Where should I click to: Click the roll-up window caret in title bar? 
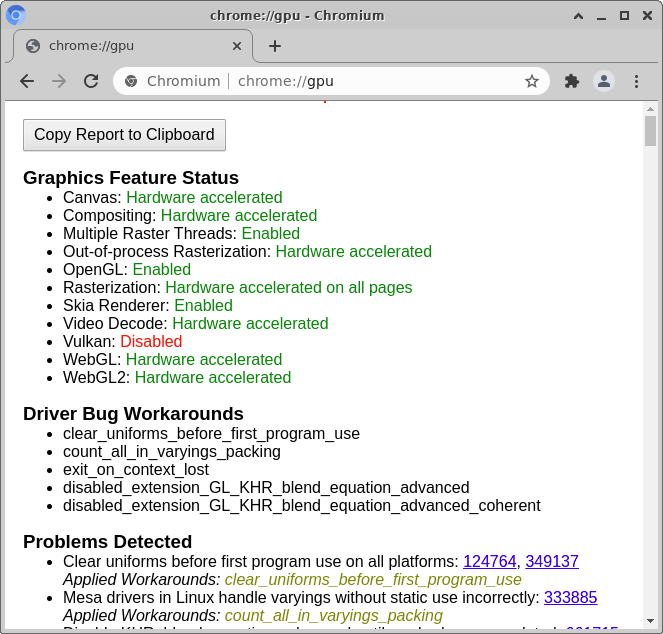coord(578,16)
